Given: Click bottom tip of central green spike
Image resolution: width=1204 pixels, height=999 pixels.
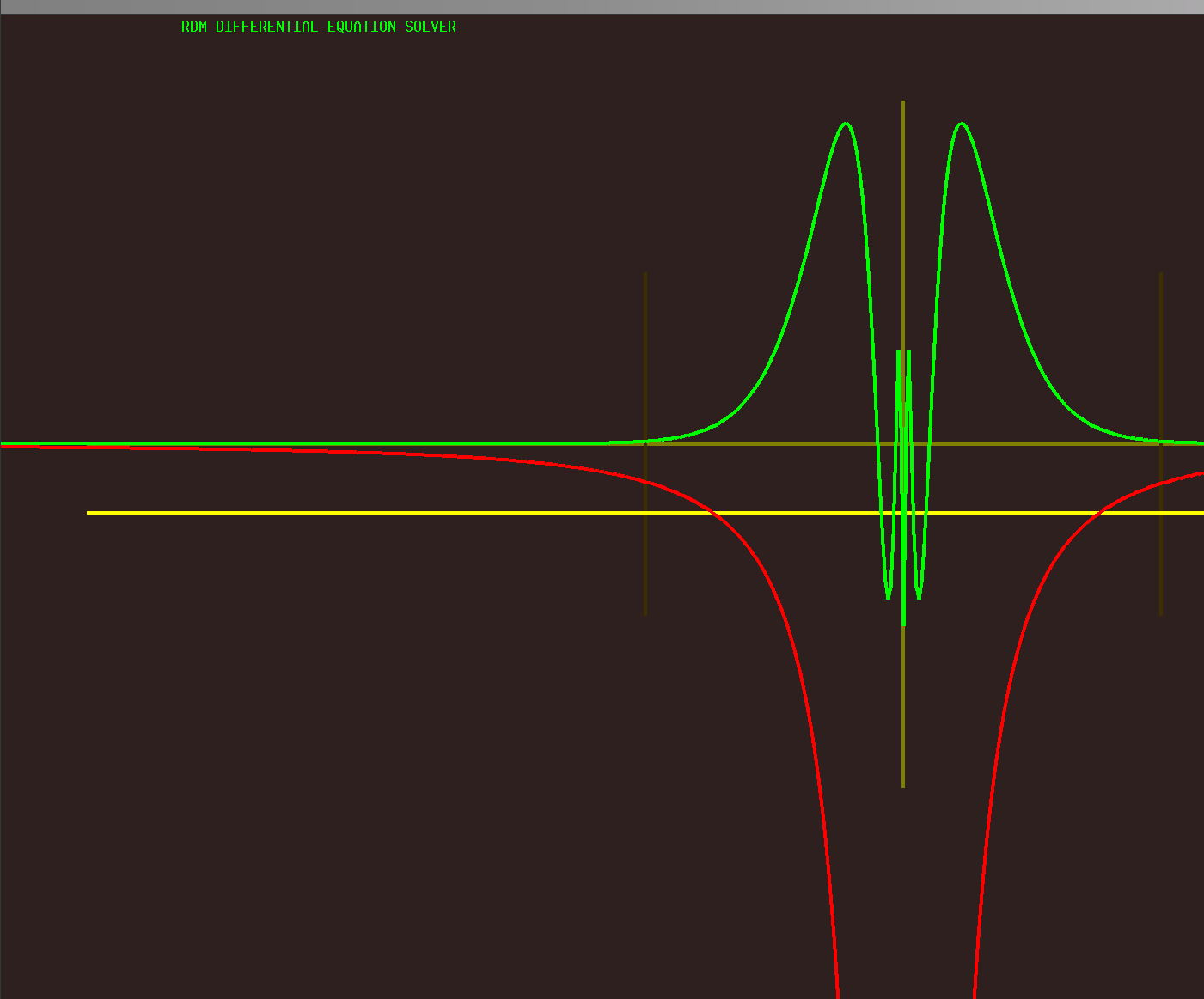Looking at the screenshot, I should (903, 624).
